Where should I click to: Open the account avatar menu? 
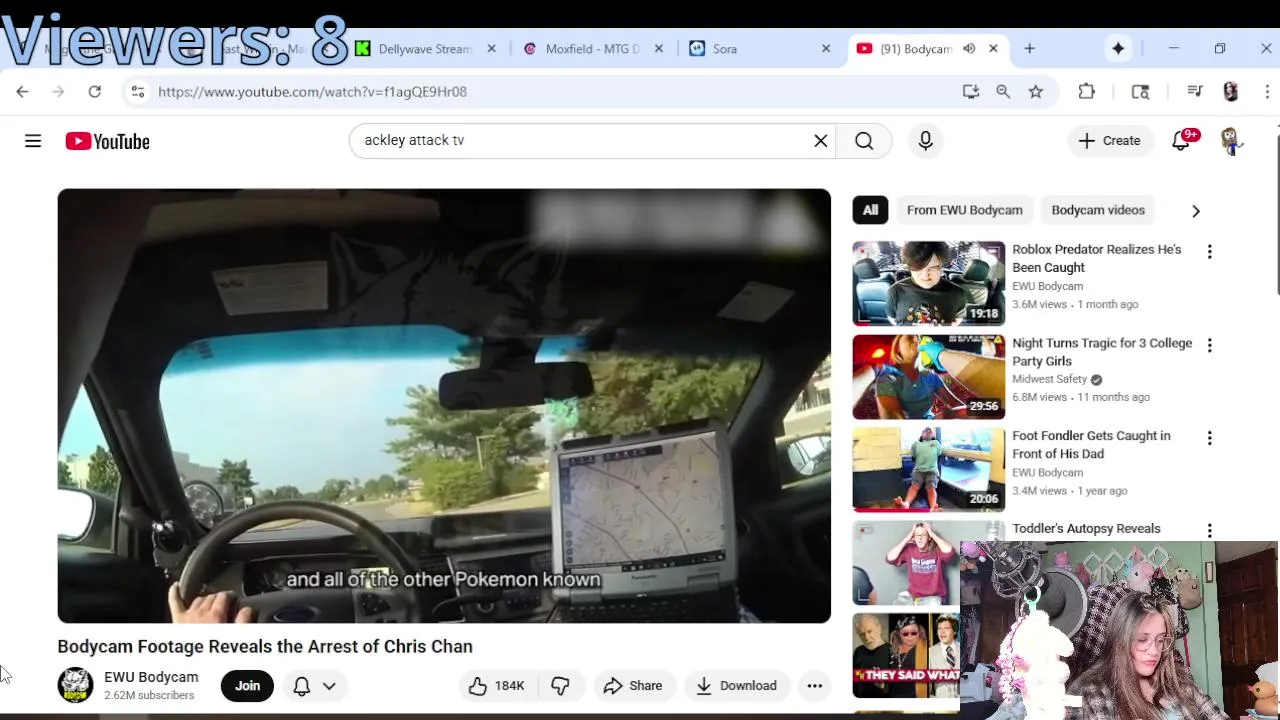1232,141
